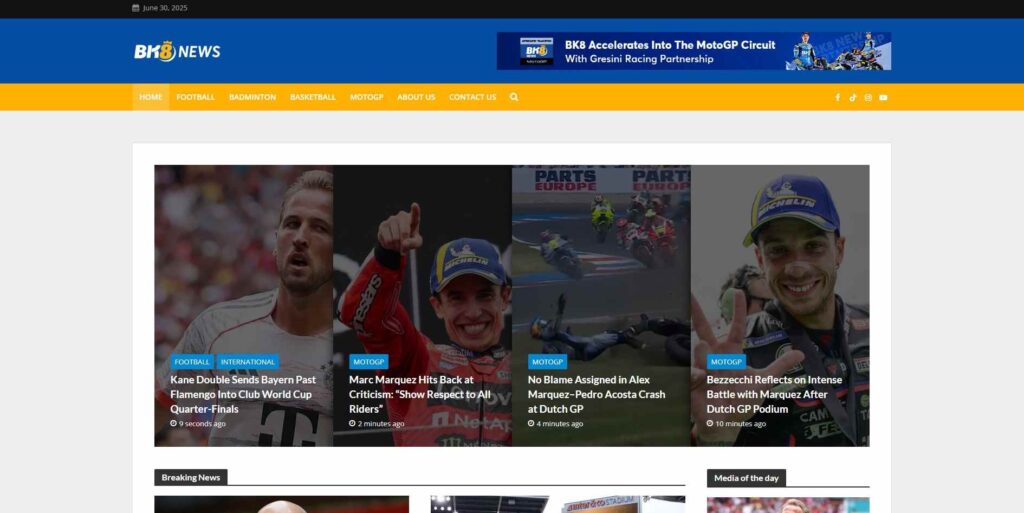Open Bezzecchi Reflects on Intense Battle headline
The image size is (1024, 513).
(774, 394)
